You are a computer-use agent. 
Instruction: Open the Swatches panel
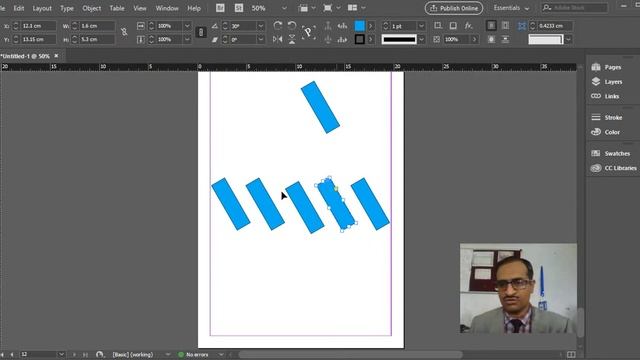[x=610, y=153]
